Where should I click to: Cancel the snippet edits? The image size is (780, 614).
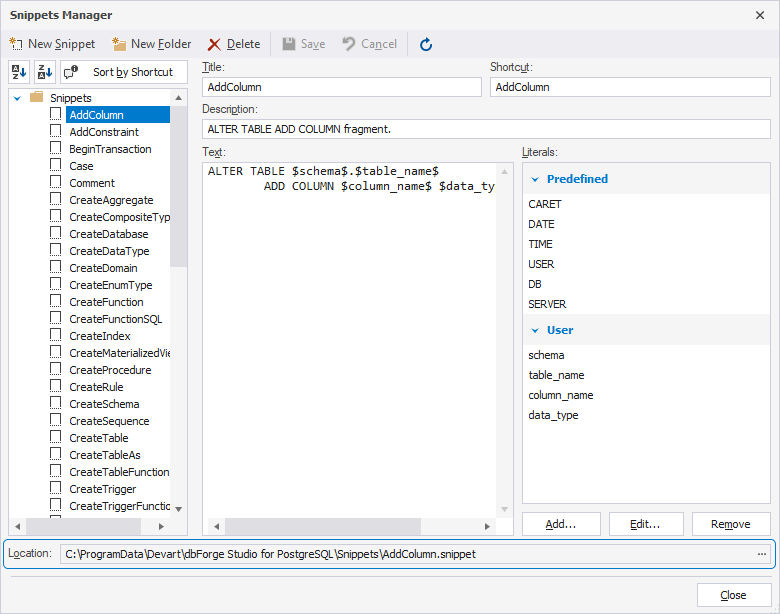370,44
